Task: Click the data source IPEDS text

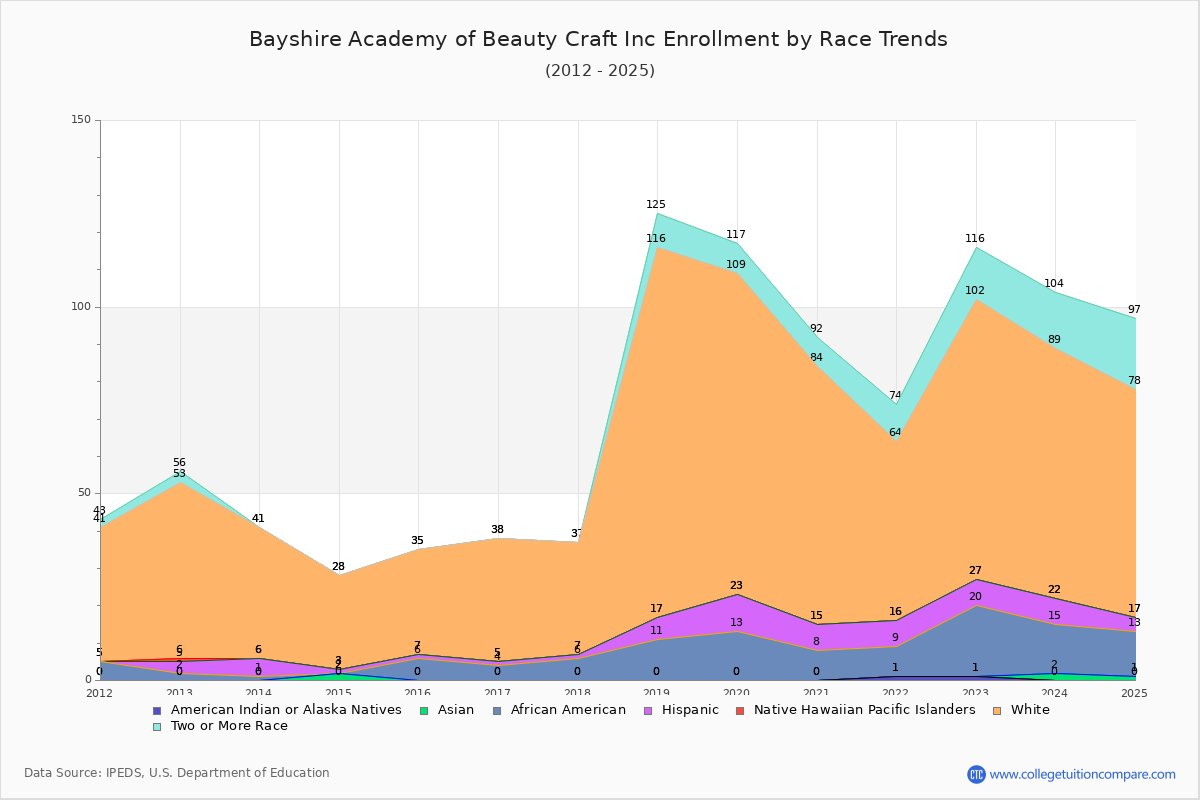Action: click(177, 773)
